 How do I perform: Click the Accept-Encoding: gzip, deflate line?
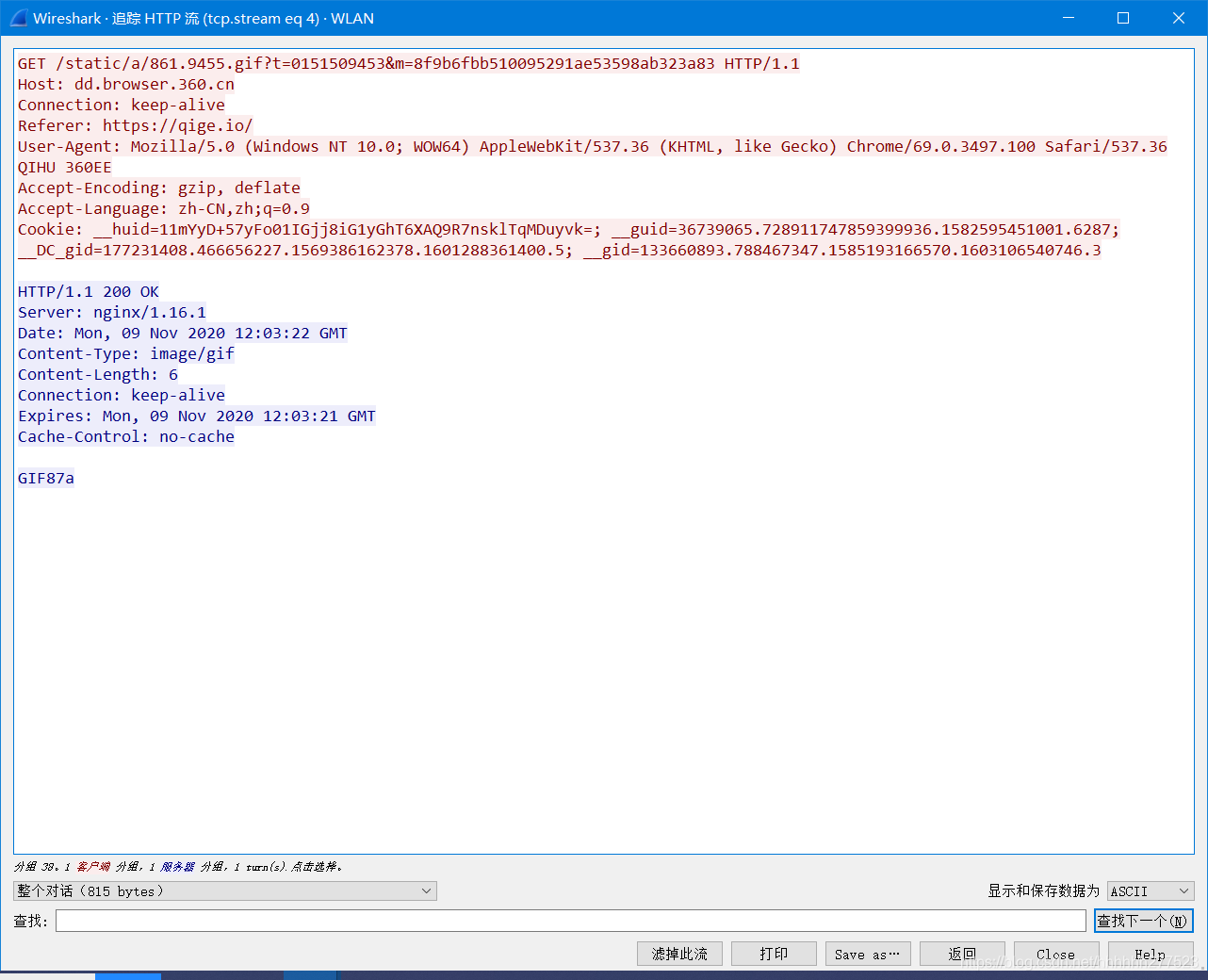click(x=158, y=188)
